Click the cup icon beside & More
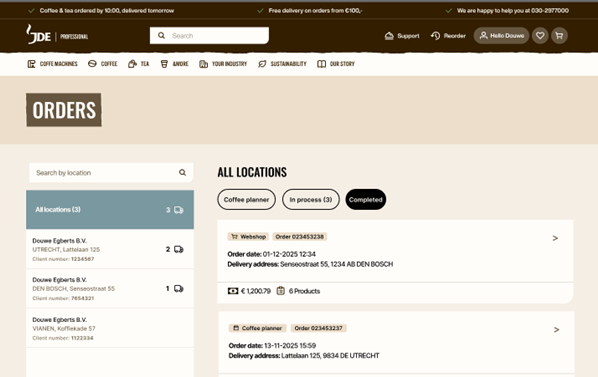This screenshot has height=377, width=598. click(x=164, y=64)
